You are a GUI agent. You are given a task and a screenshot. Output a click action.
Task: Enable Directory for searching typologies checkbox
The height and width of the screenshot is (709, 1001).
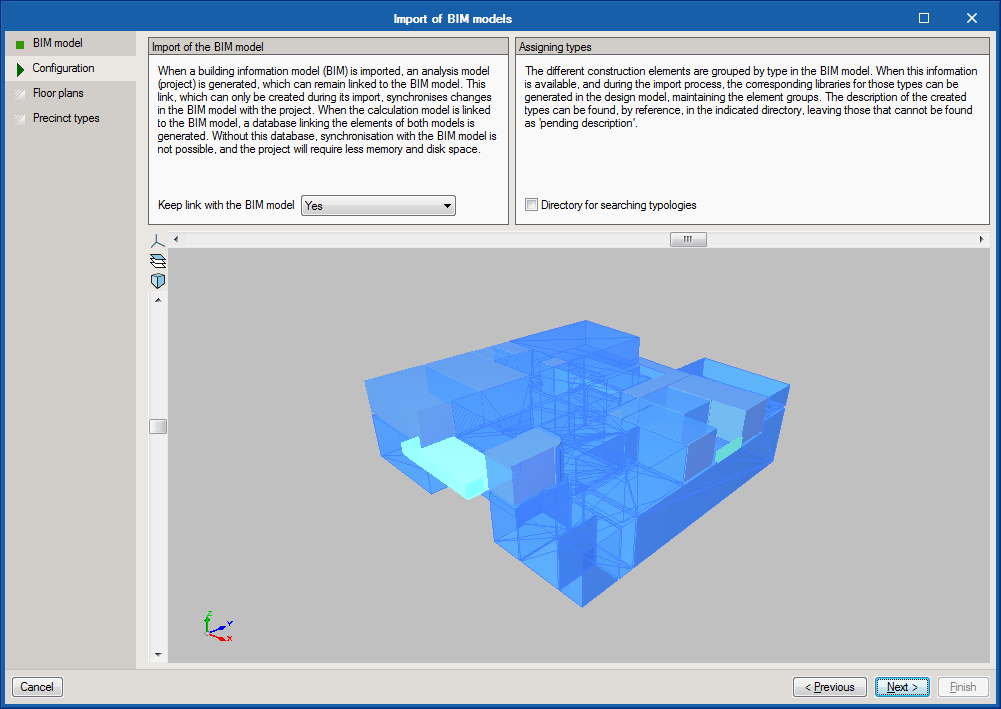pos(532,205)
